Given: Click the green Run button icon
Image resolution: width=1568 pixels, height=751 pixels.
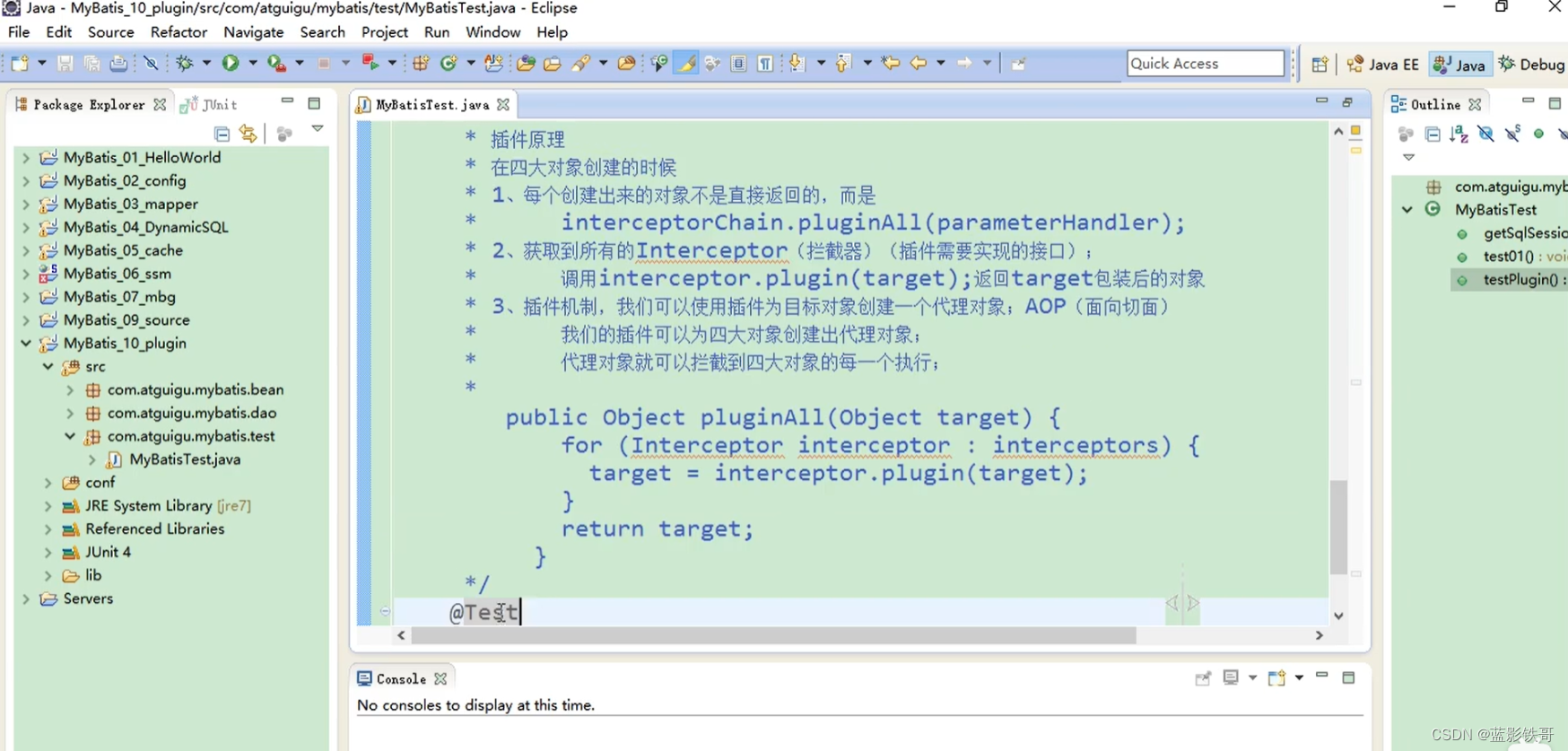Looking at the screenshot, I should (231, 63).
